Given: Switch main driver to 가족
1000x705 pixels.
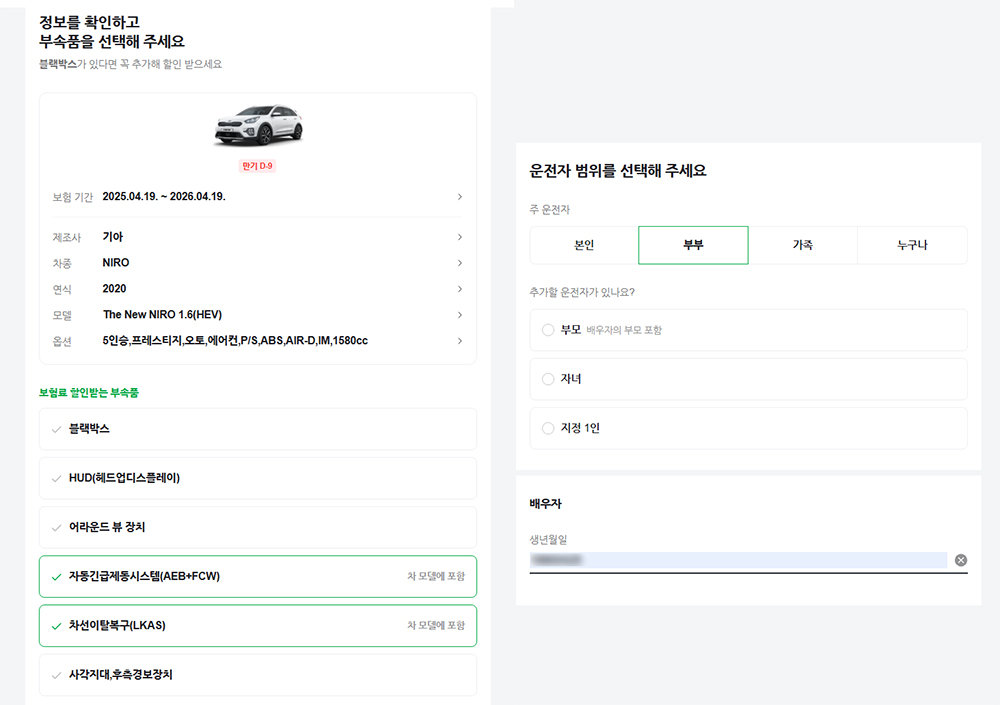Looking at the screenshot, I should pyautogui.click(x=802, y=245).
